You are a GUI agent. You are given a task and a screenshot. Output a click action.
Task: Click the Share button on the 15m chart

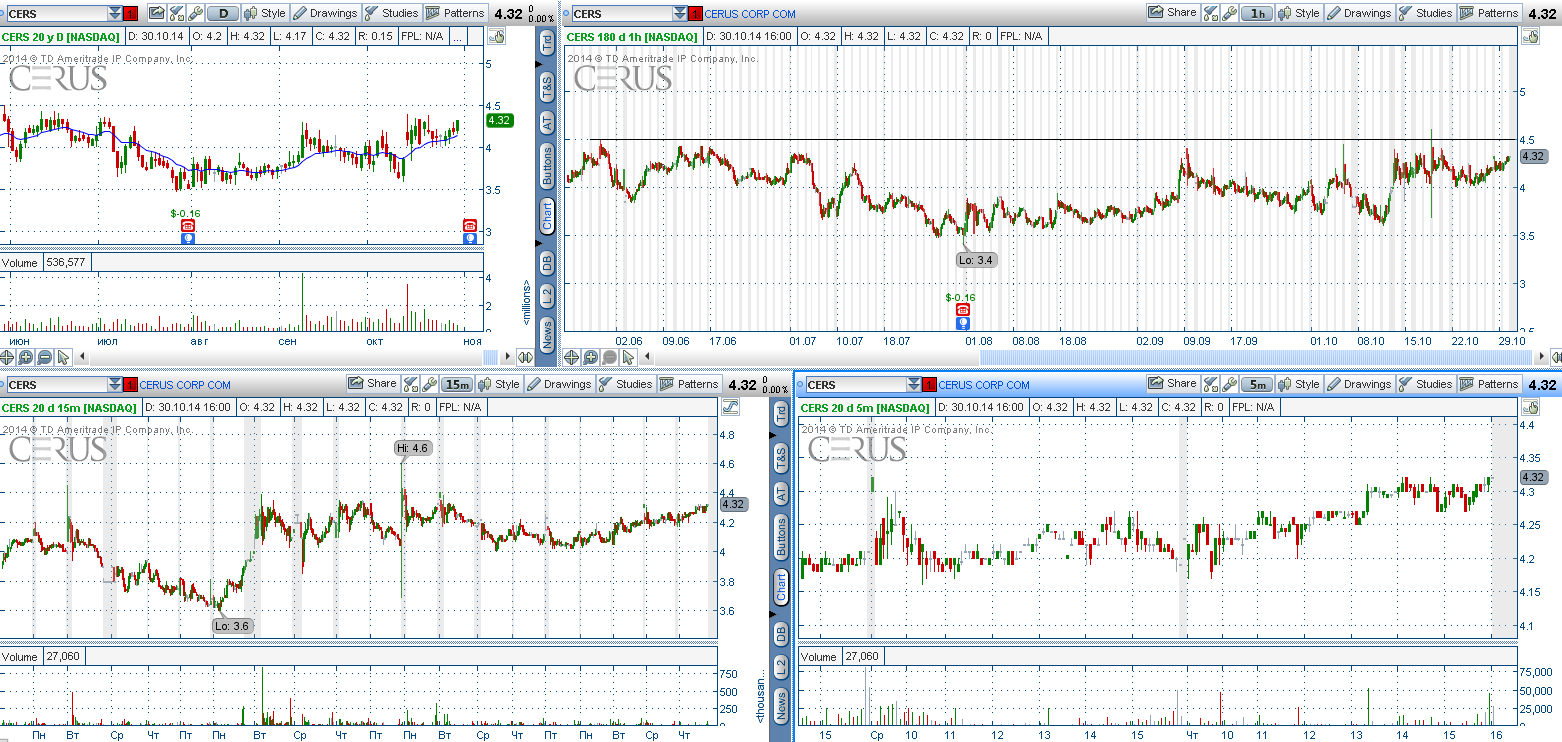tap(372, 383)
